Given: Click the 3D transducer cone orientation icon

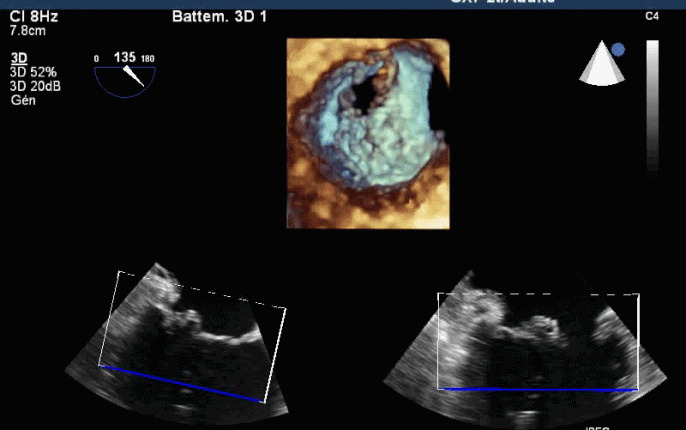Looking at the screenshot, I should pos(602,63).
